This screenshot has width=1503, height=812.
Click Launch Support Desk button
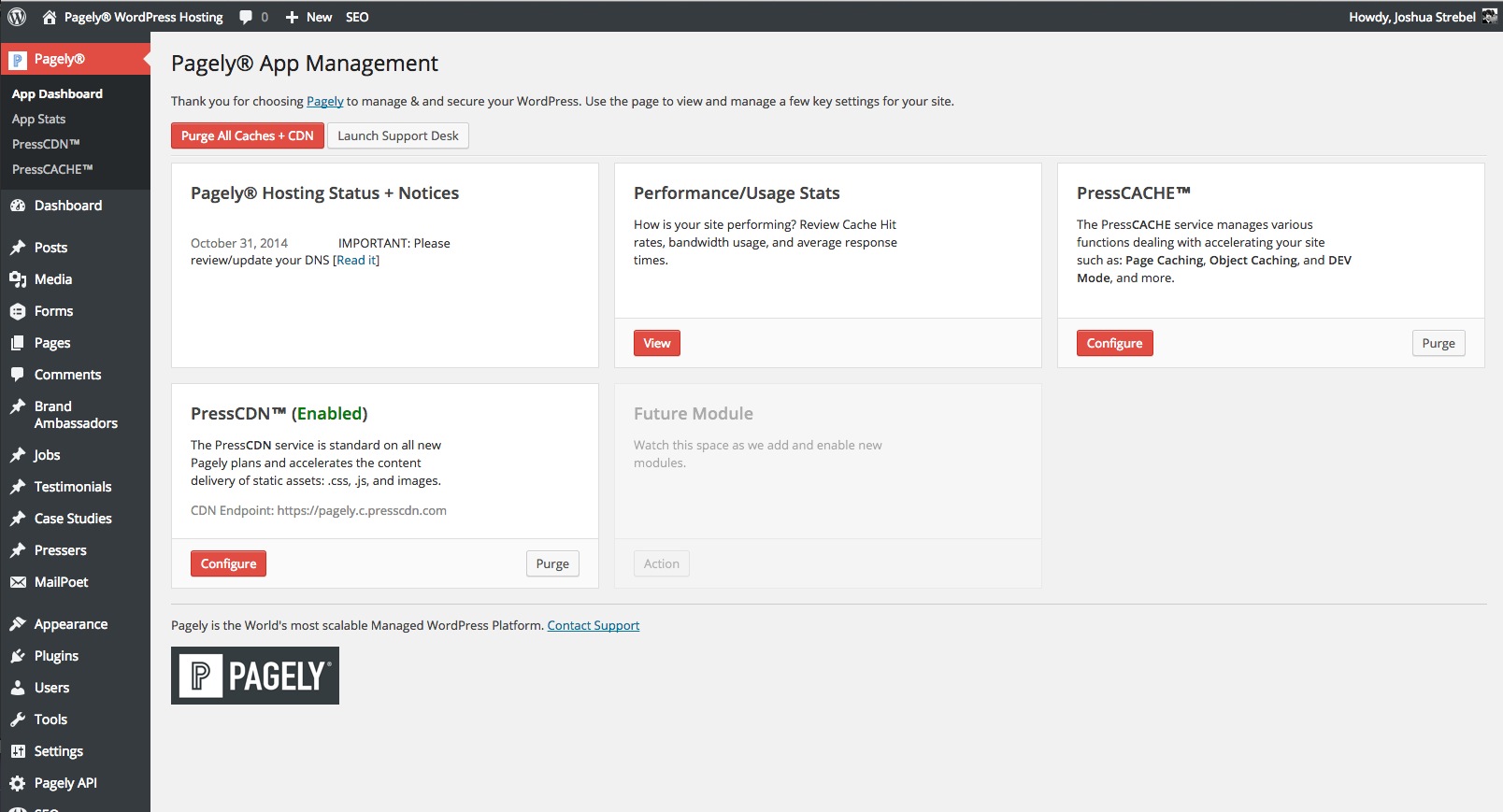398,135
